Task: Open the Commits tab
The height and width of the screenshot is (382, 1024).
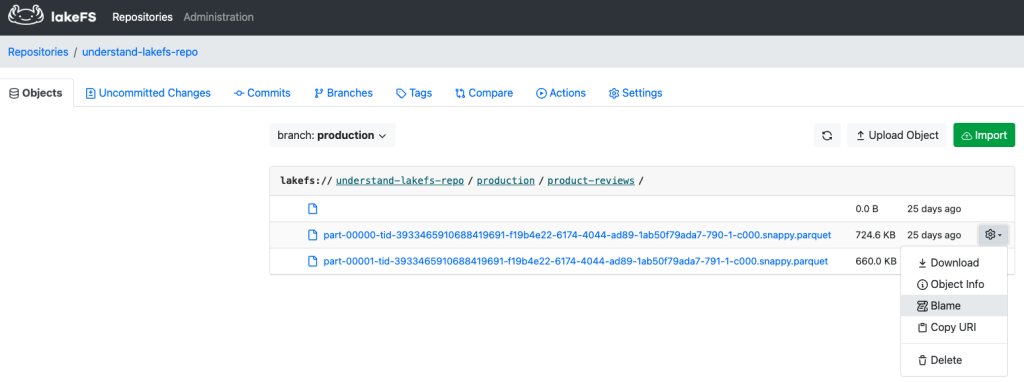Action: click(x=263, y=93)
